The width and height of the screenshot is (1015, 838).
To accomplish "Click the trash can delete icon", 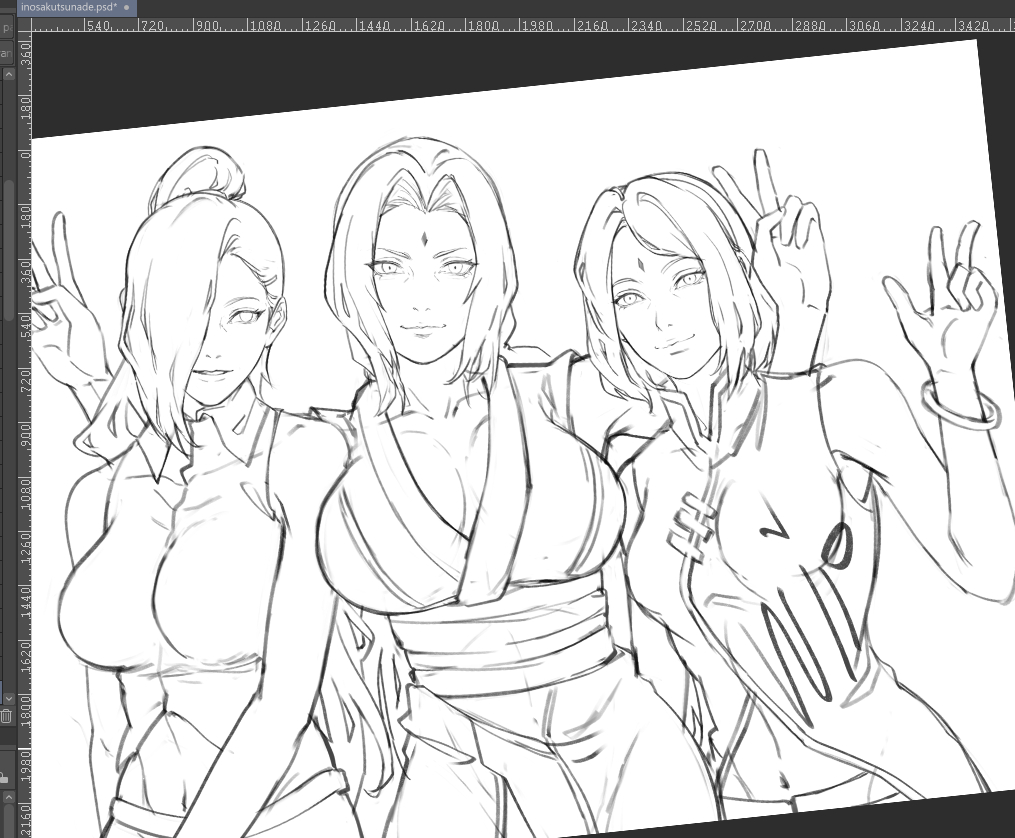I will click(6, 716).
